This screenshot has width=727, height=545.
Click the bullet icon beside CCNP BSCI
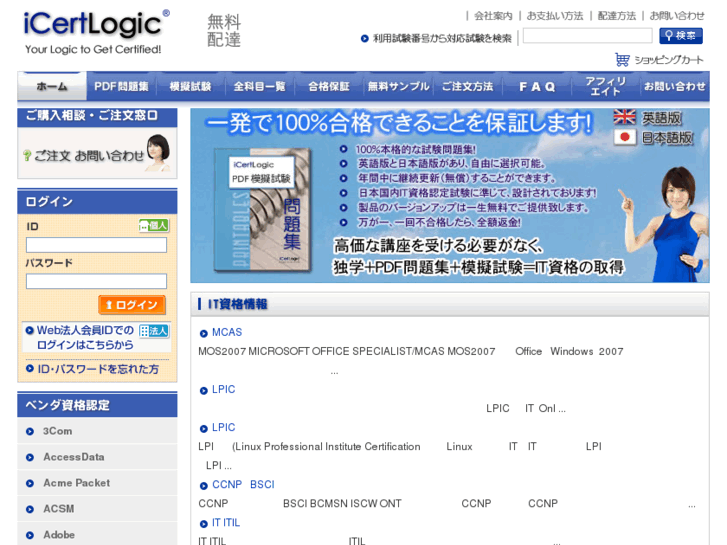[204, 486]
